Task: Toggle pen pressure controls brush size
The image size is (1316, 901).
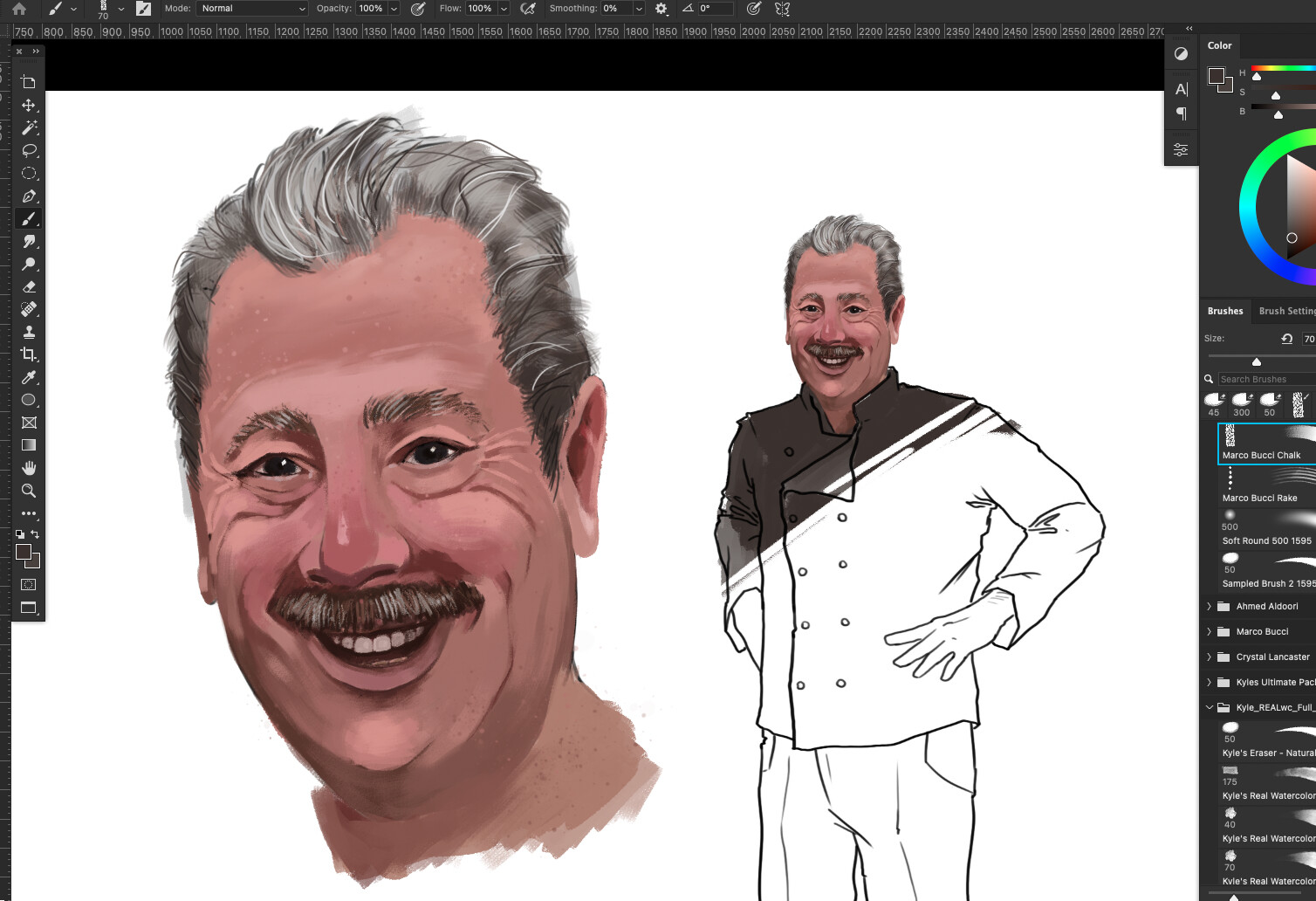Action: coord(753,9)
